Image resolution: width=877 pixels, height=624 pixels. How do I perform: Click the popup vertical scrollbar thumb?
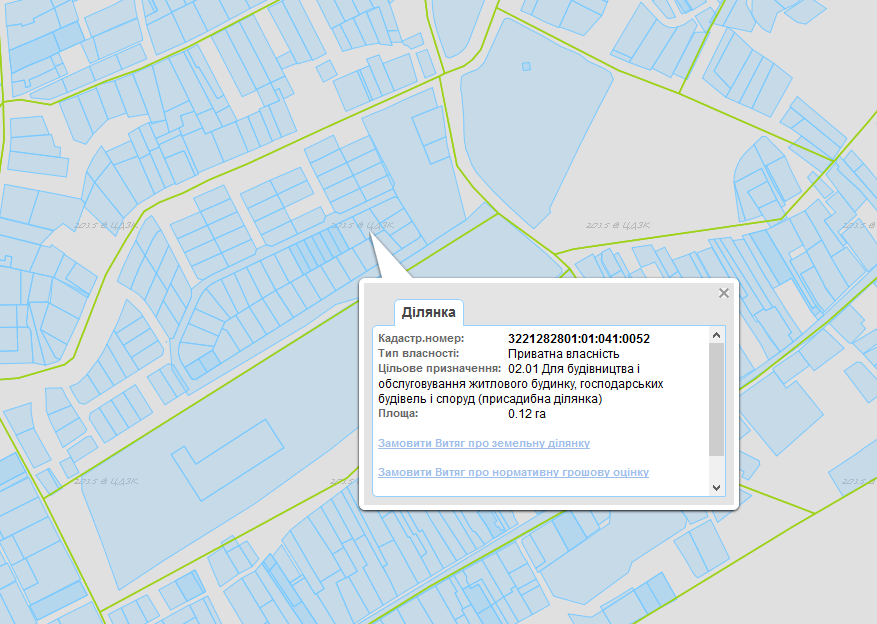[716, 398]
